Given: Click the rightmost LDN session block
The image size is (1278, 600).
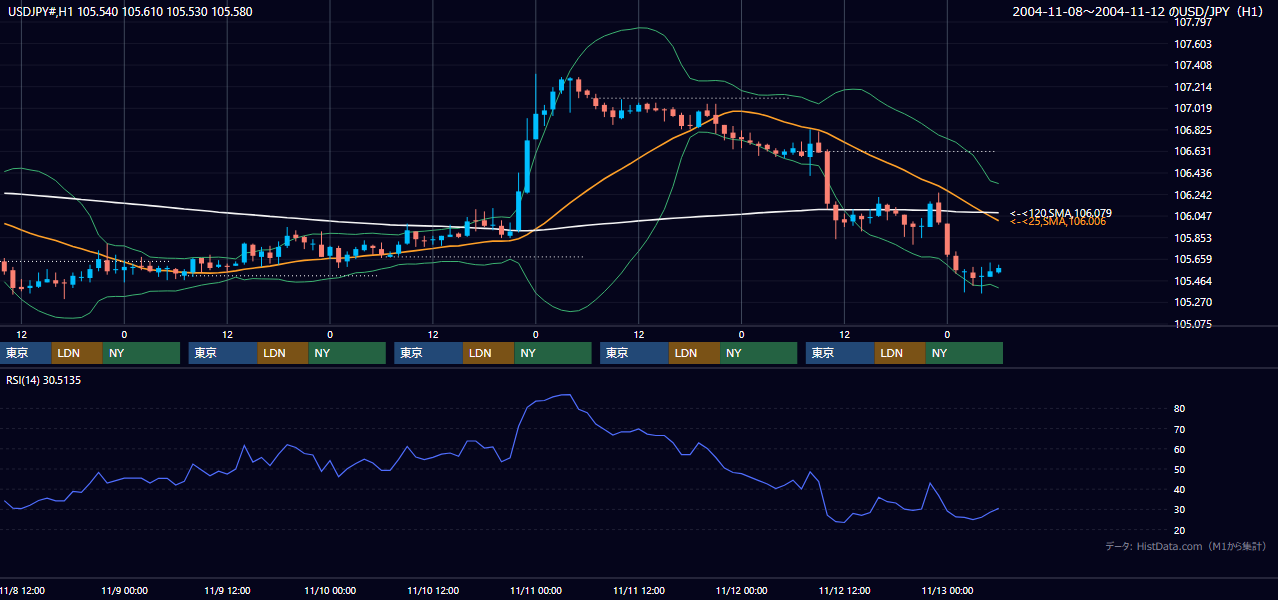Looking at the screenshot, I should (x=900, y=353).
